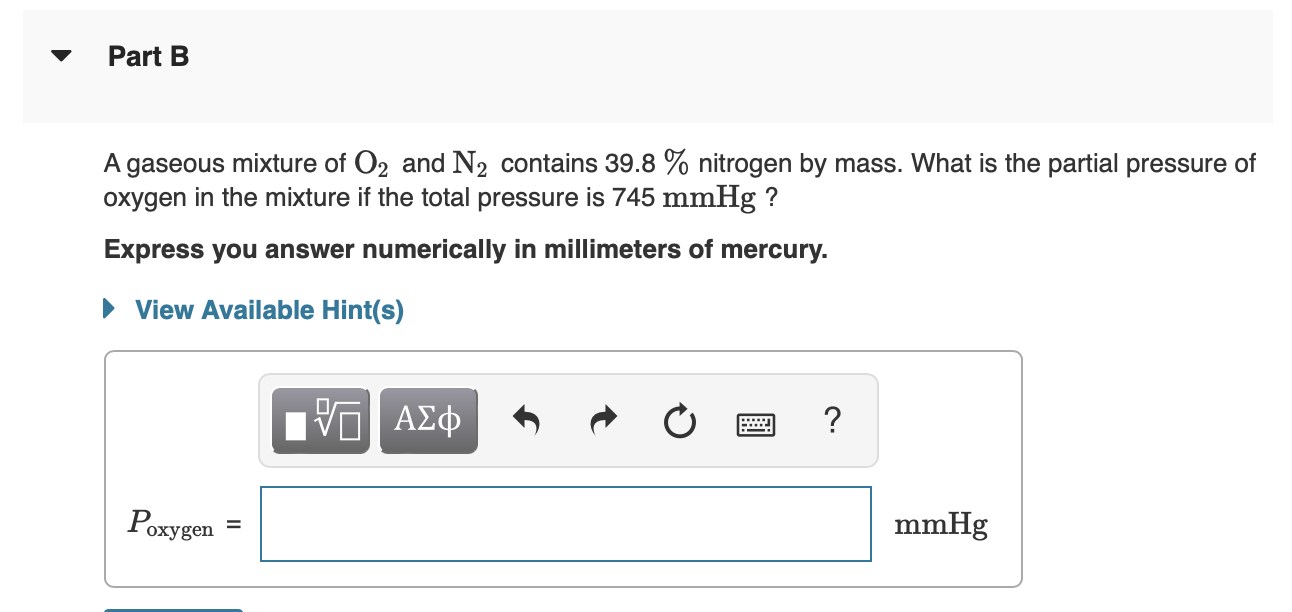
Task: Click the Part B disclosure triangle
Action: click(60, 56)
